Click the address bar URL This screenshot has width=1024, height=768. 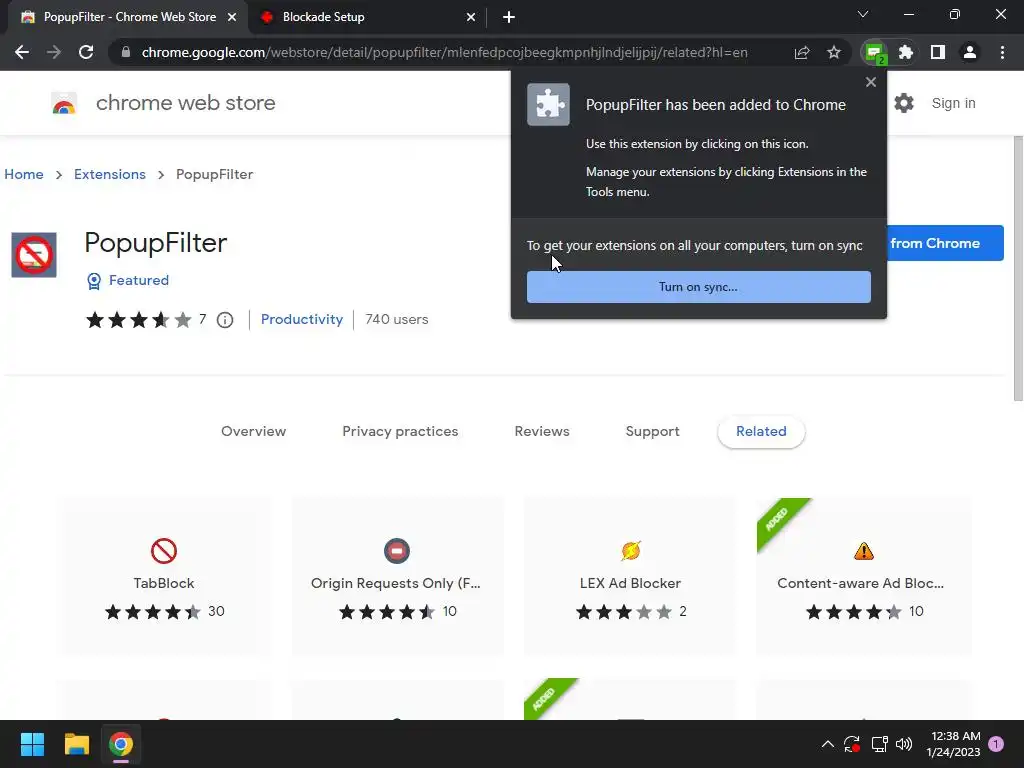click(x=444, y=52)
